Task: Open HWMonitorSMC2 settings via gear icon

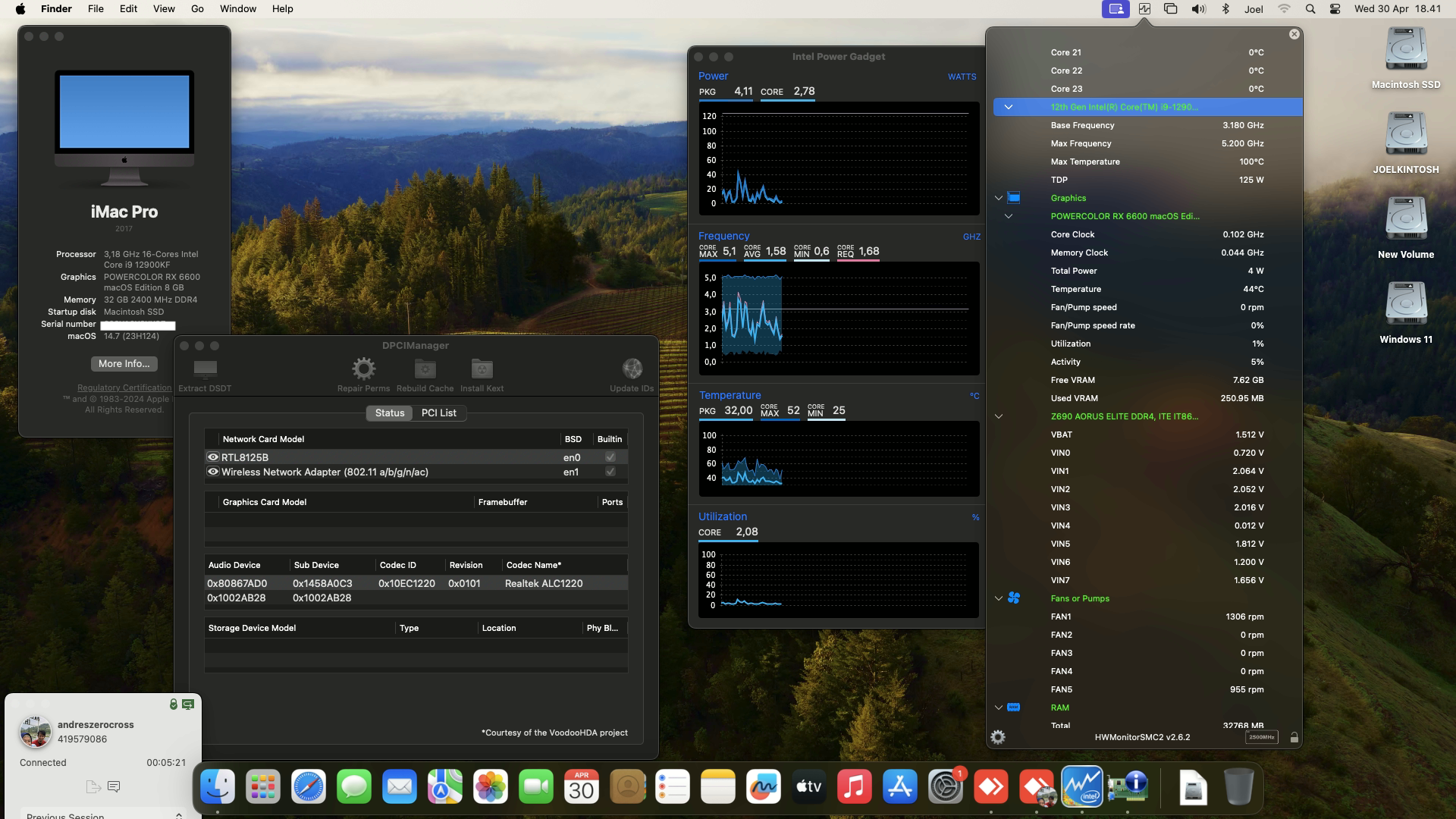Action: click(x=999, y=736)
